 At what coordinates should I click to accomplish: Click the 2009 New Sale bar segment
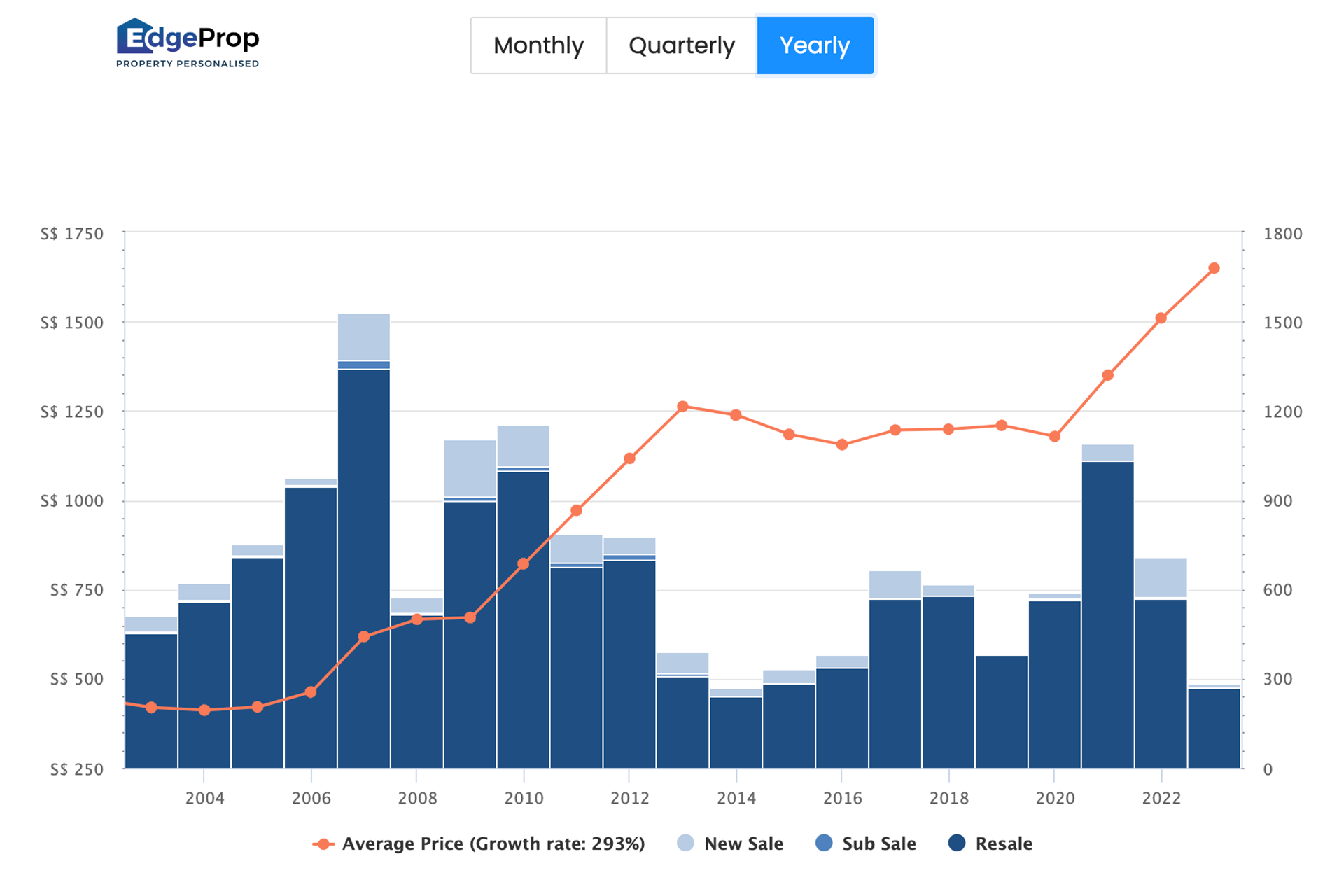(470, 468)
